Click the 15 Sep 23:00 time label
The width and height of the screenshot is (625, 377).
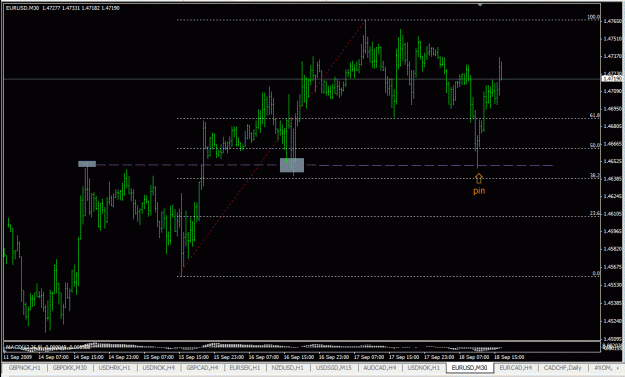click(x=229, y=357)
